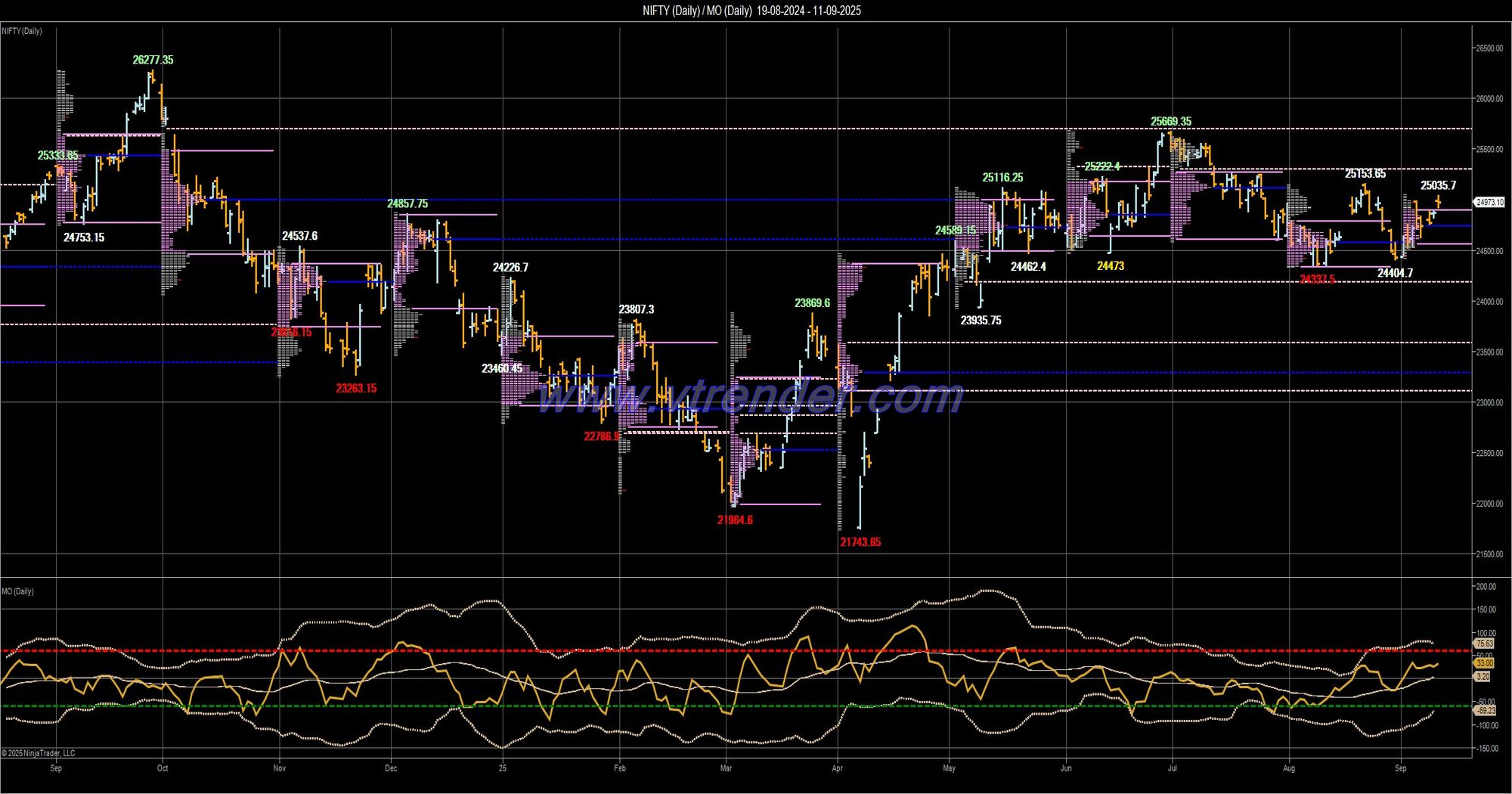Click the swing high label 26277.35
The image size is (1512, 794).
[x=153, y=60]
